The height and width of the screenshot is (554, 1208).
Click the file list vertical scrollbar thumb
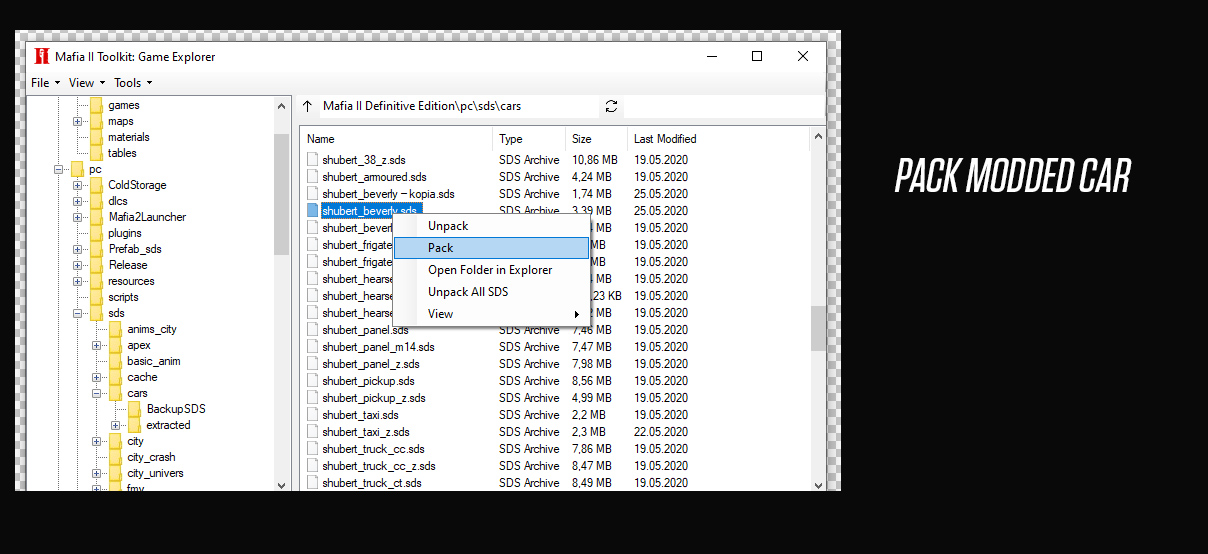818,328
